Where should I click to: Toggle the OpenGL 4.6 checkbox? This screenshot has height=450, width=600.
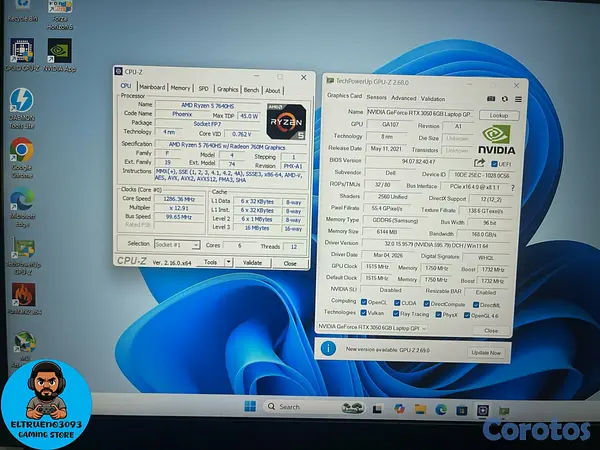coord(467,315)
